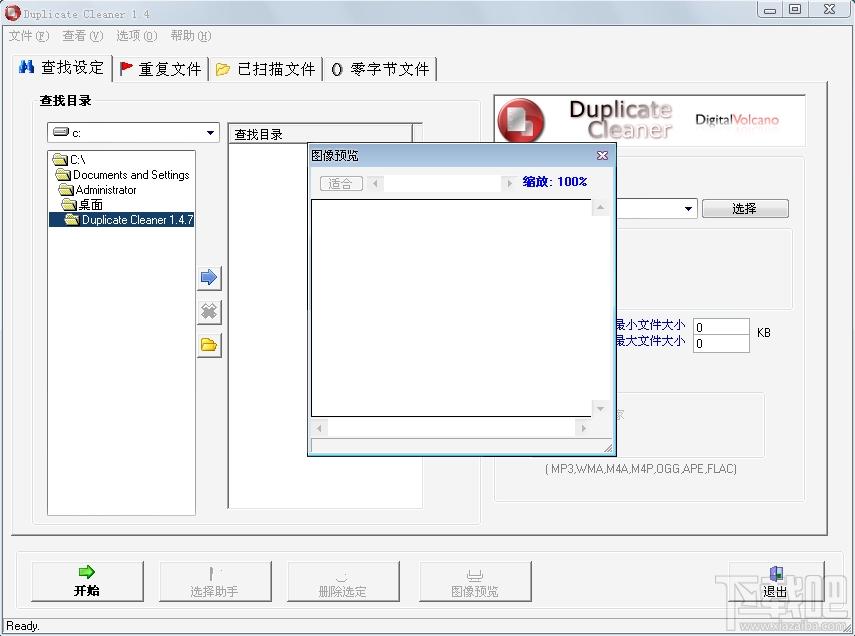Click the 选择助手 button
855x636 pixels.
click(x=215, y=581)
